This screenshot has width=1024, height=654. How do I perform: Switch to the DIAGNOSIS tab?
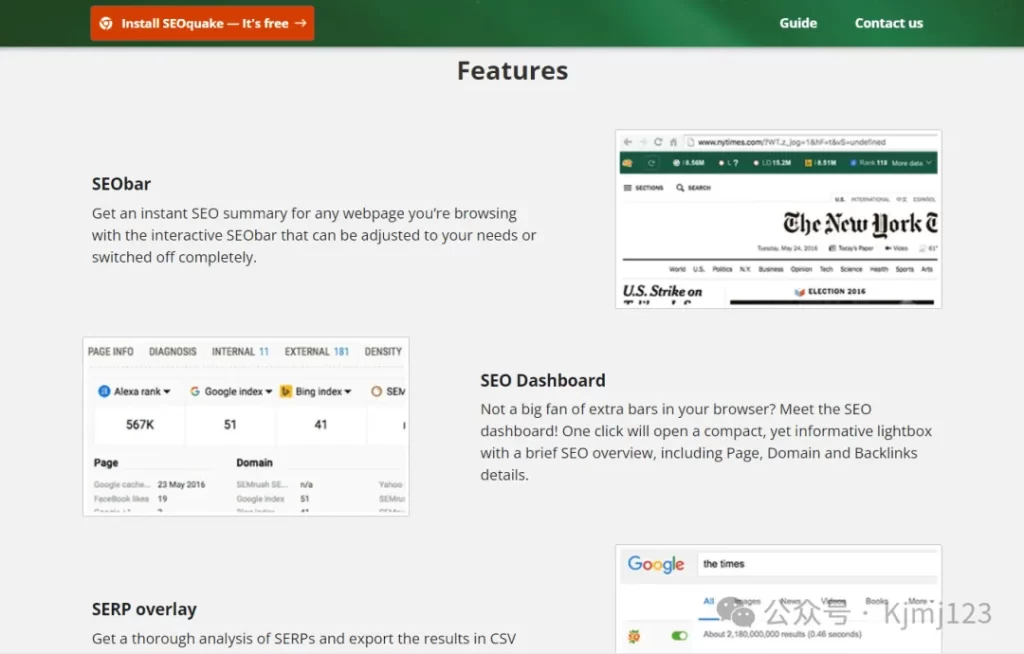point(172,352)
